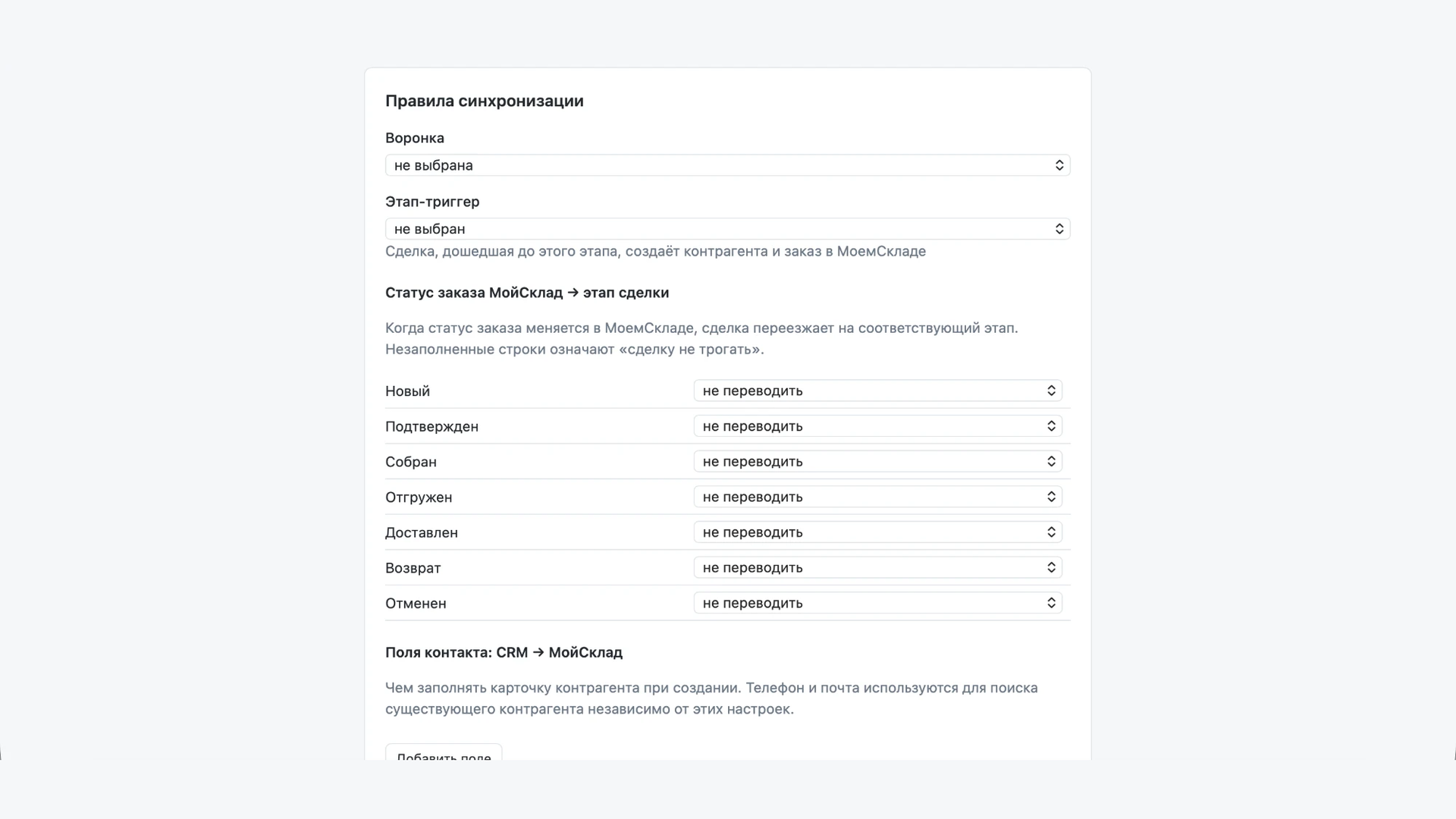Click chevron arrows in the Новый row

[x=1051, y=391]
